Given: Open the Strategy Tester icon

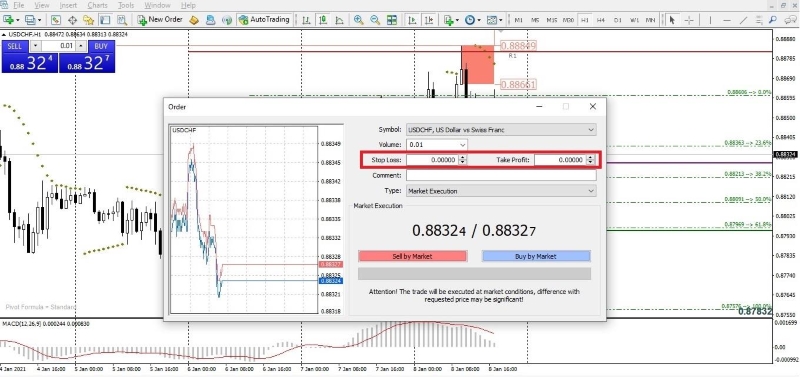Looking at the screenshot, I should coord(122,20).
